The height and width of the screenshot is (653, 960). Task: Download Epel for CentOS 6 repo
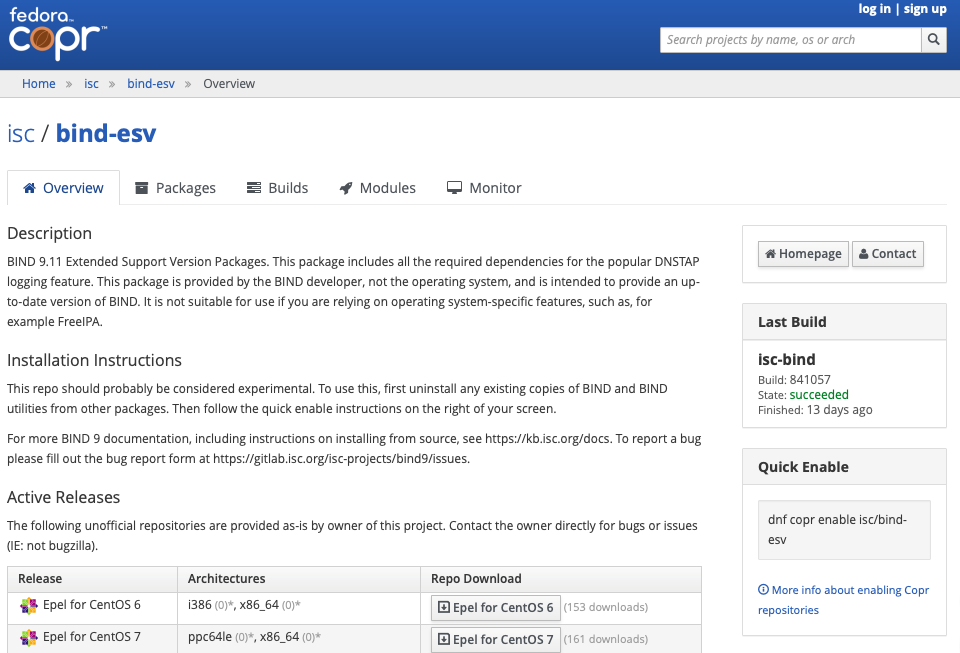(496, 608)
